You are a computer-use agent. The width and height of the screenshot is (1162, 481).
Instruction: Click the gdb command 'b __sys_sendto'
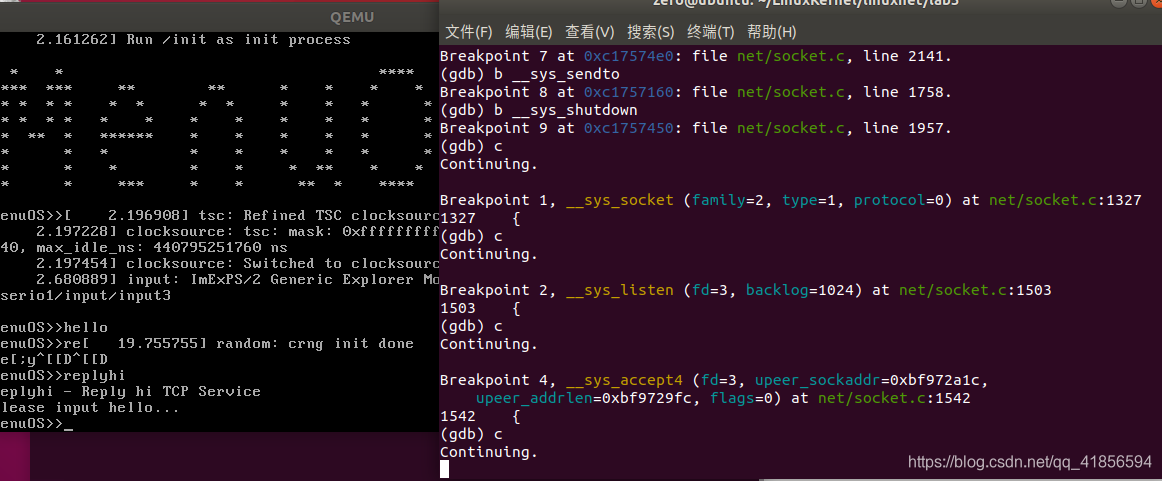(557, 75)
